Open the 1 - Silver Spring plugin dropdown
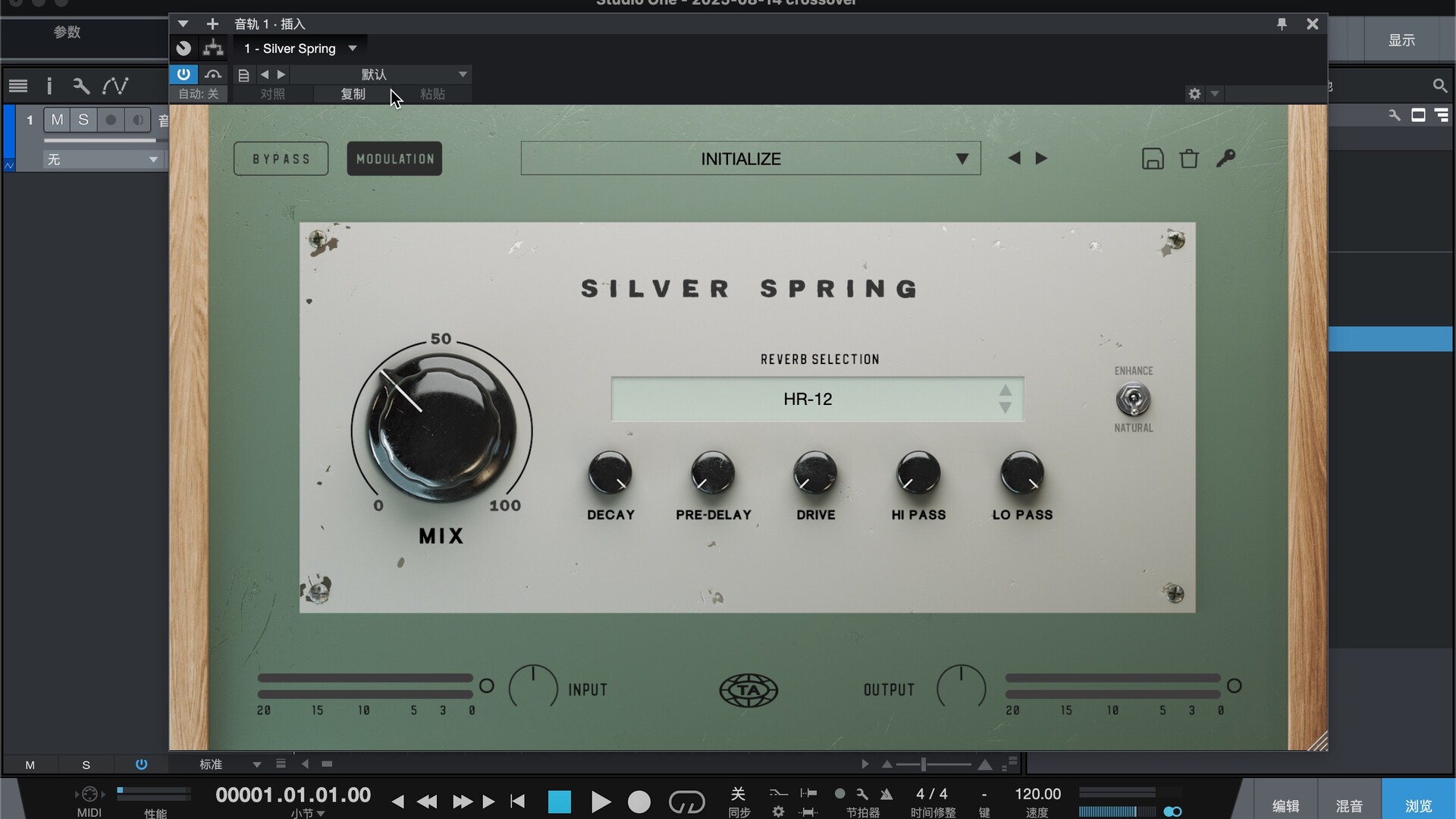Viewport: 1456px width, 819px height. coord(300,49)
